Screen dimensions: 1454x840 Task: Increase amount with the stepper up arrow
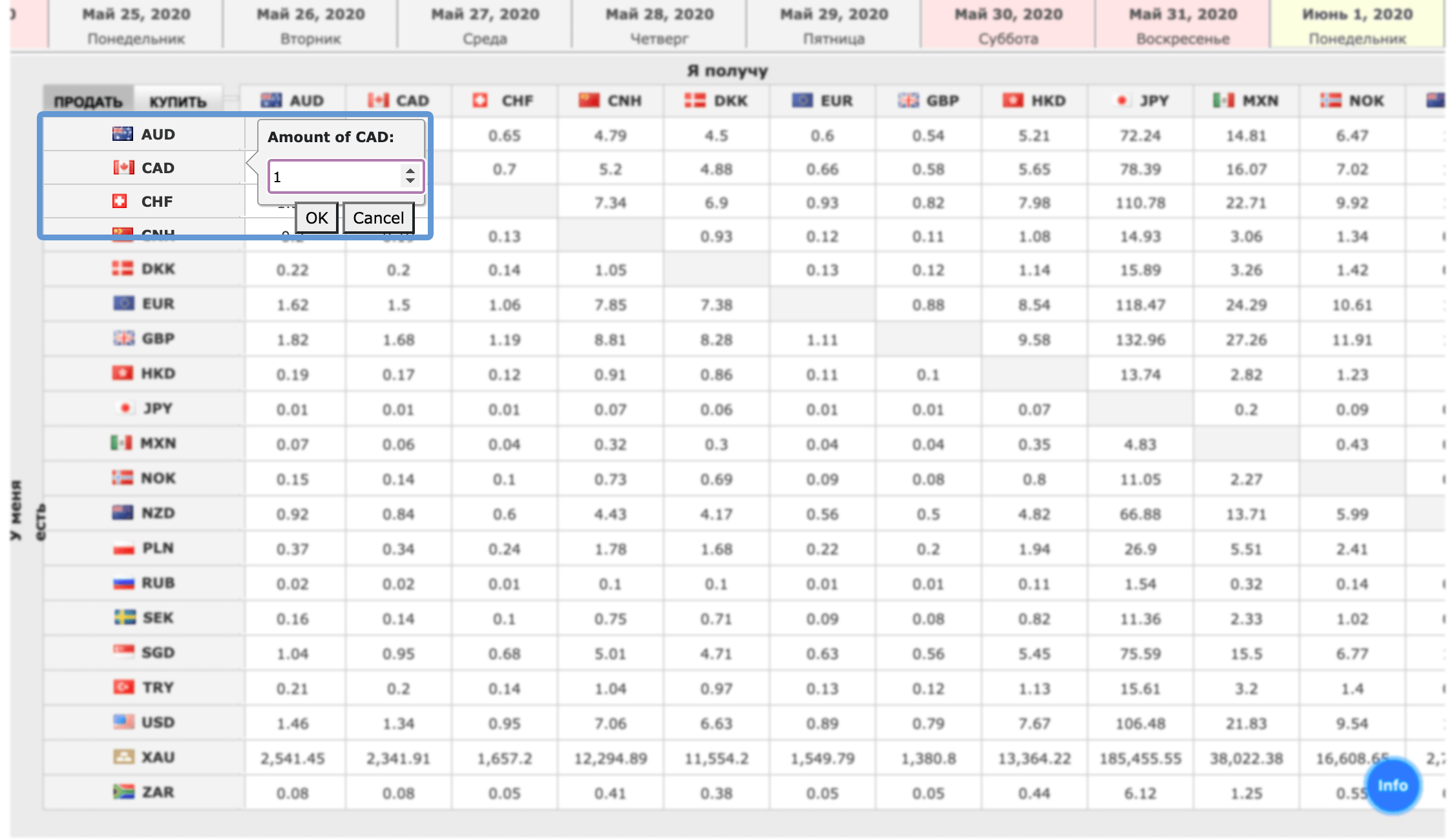pyautogui.click(x=410, y=171)
